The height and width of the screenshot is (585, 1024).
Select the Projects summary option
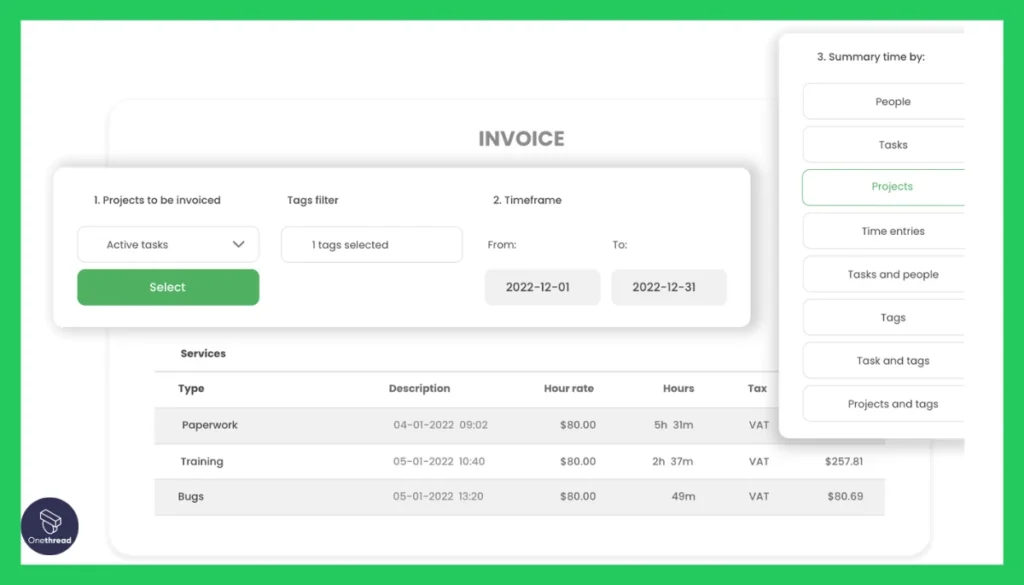(x=884, y=187)
